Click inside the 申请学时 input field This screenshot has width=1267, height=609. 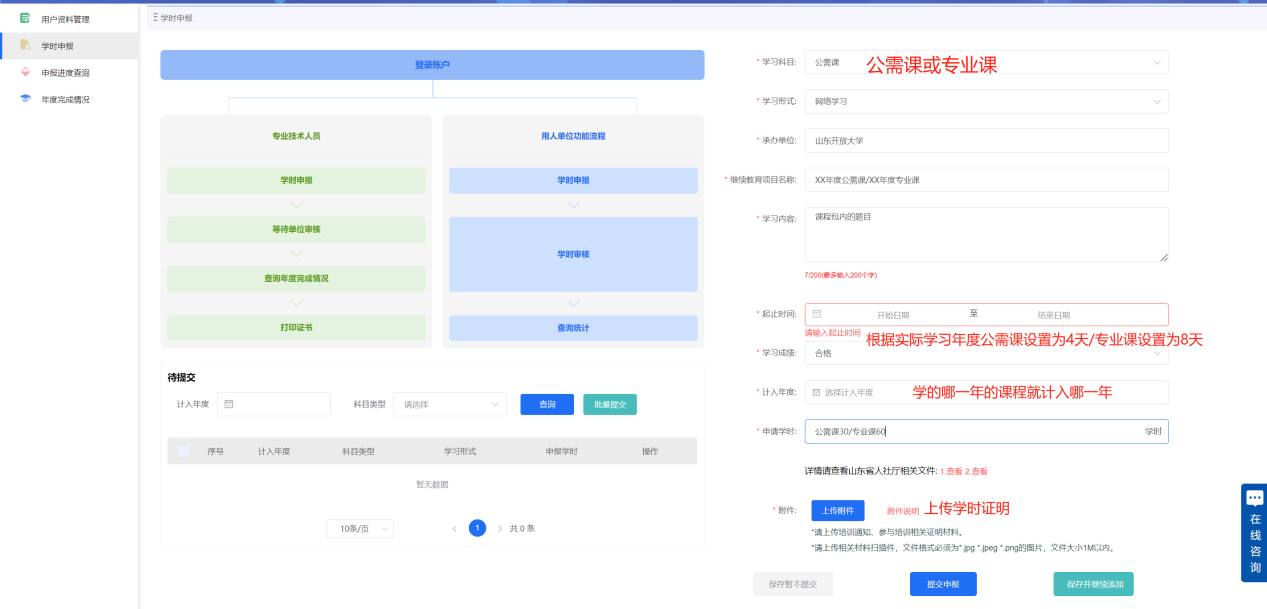(960, 431)
